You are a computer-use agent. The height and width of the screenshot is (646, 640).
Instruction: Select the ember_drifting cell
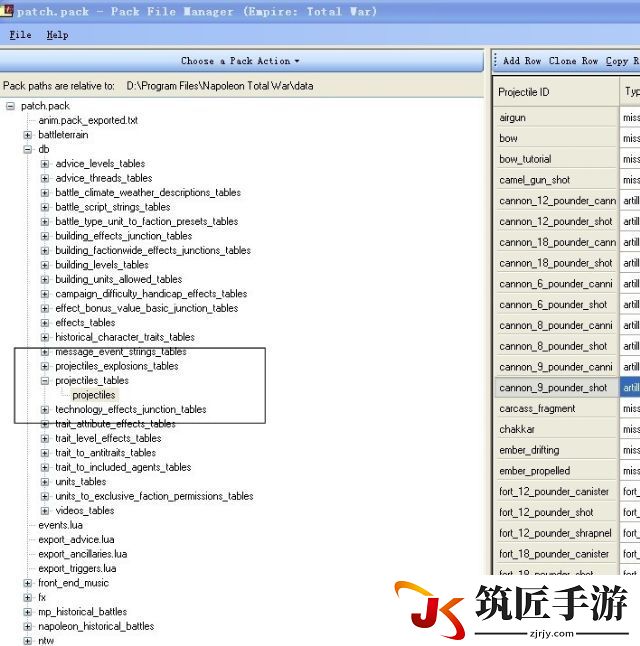(x=556, y=450)
